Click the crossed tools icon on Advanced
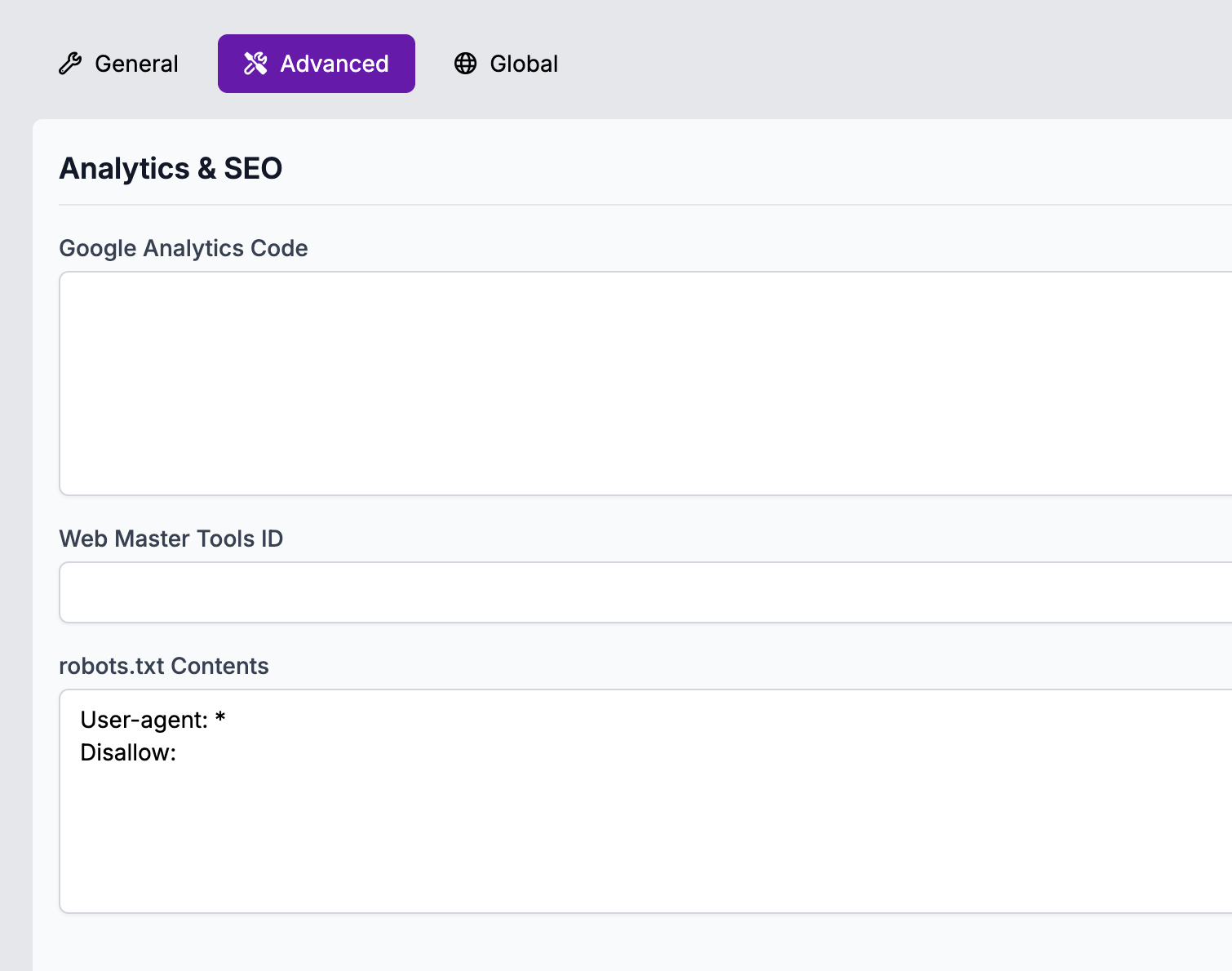This screenshot has width=1232, height=971. 255,64
